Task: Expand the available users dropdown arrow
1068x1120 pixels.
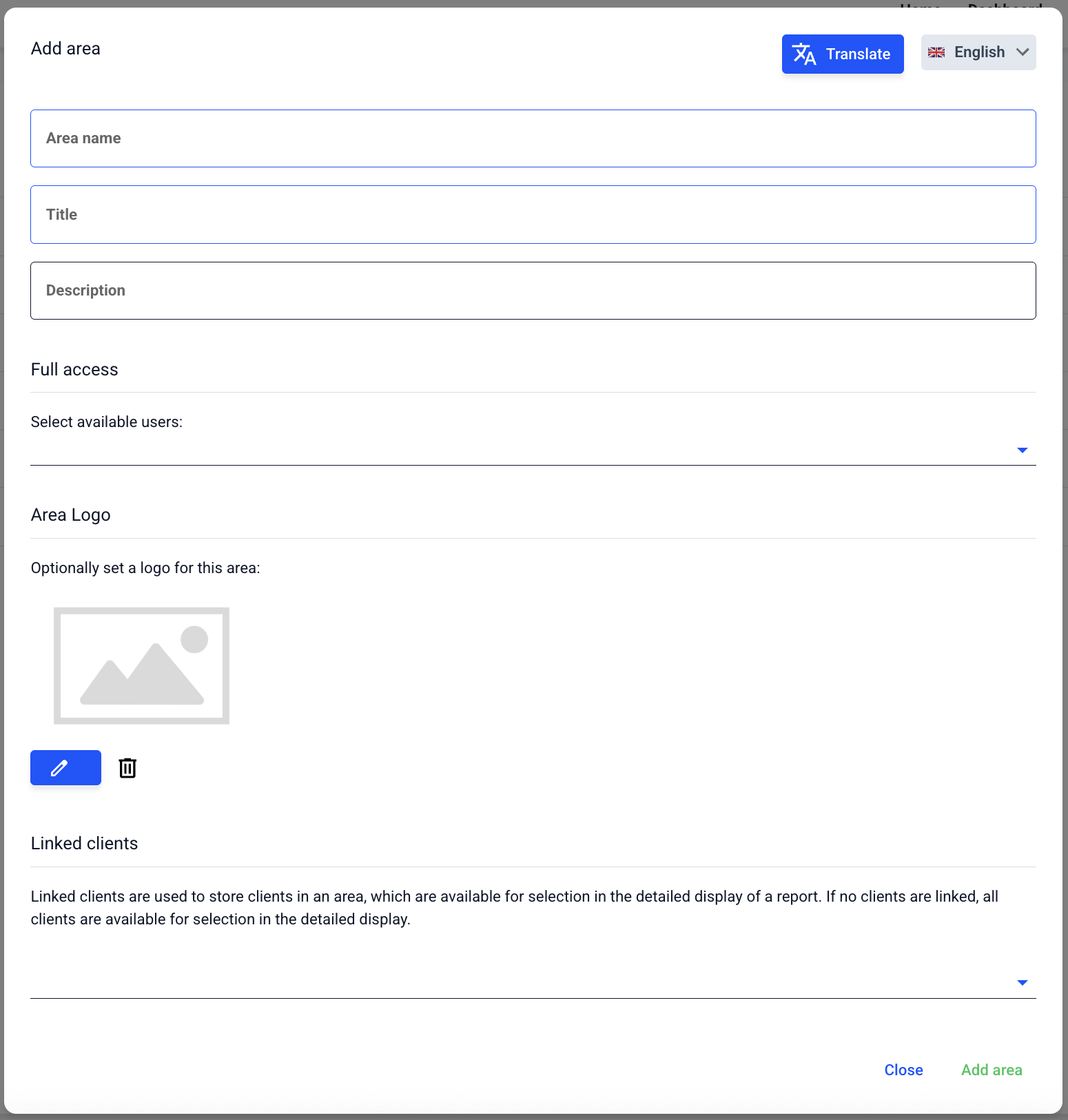Action: [x=1023, y=450]
